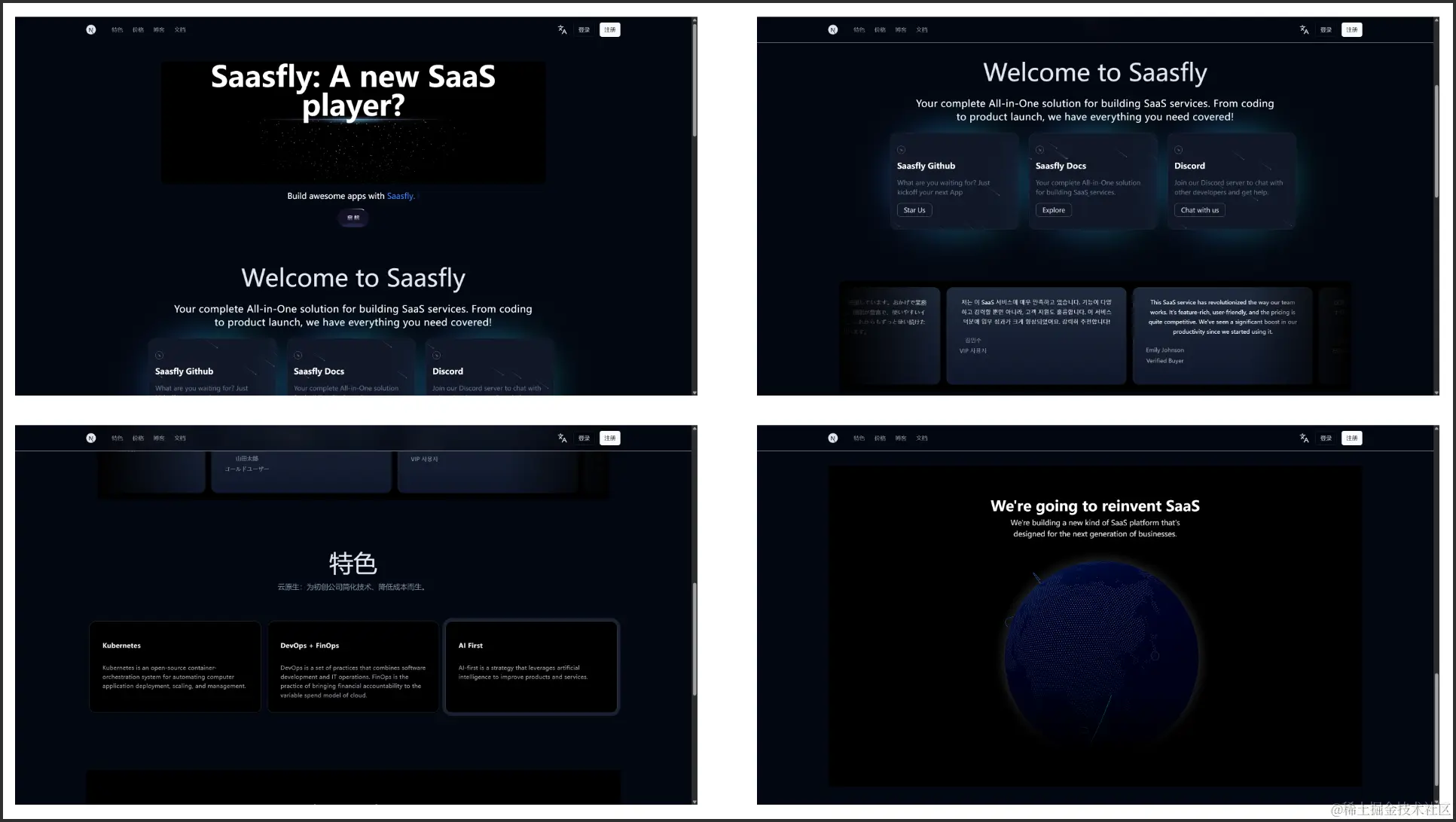
Task: Open the language switcher in the screenshot with the Star Us button
Action: 1304,30
